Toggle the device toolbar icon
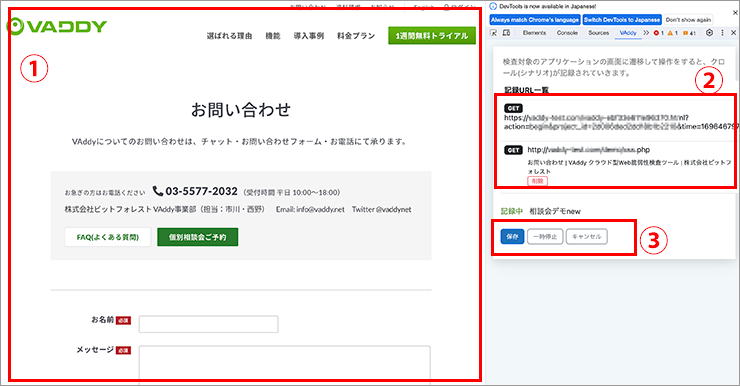The image size is (740, 386). click(x=506, y=33)
